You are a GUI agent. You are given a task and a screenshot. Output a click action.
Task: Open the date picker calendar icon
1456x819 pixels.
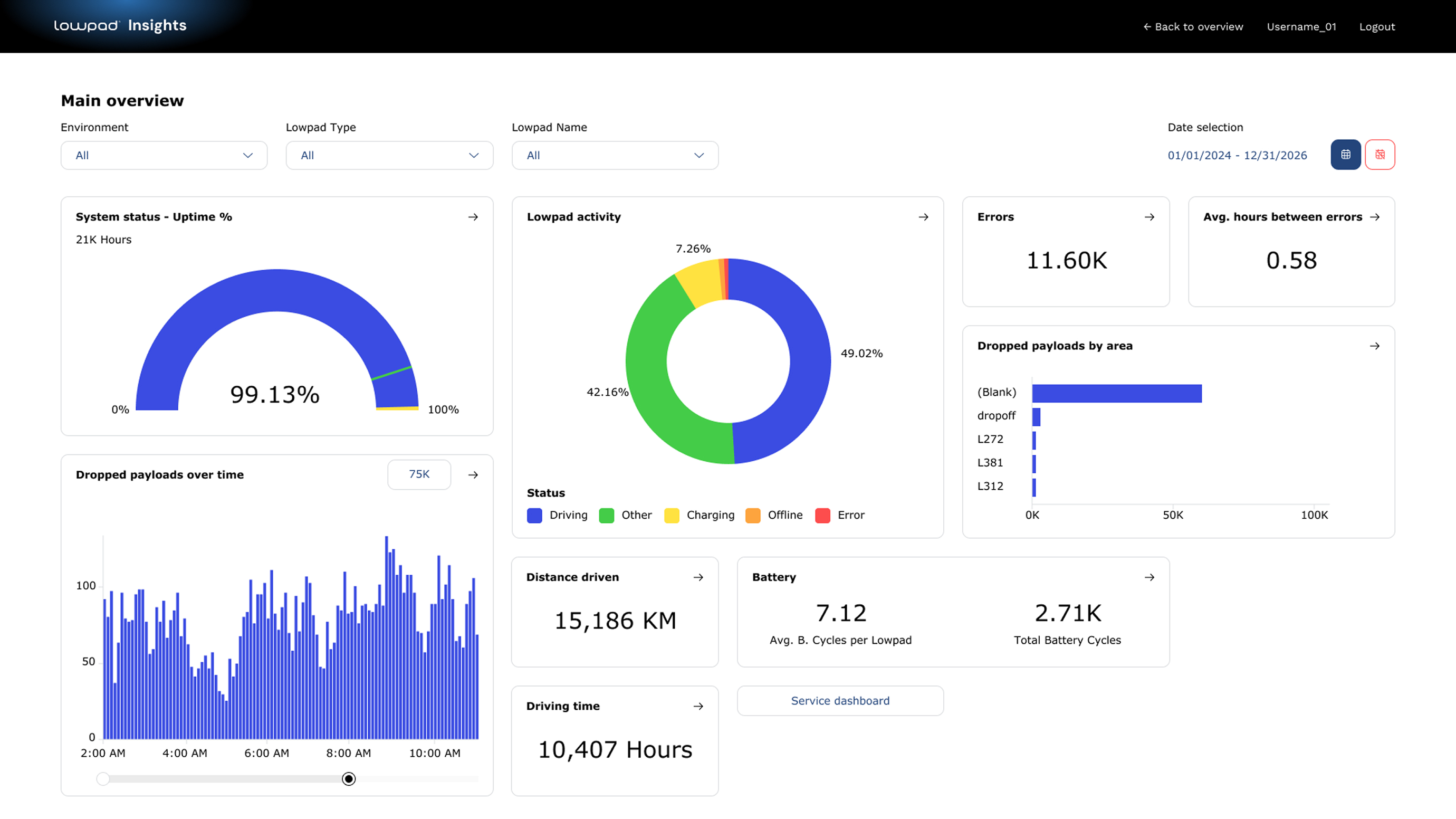(1345, 155)
